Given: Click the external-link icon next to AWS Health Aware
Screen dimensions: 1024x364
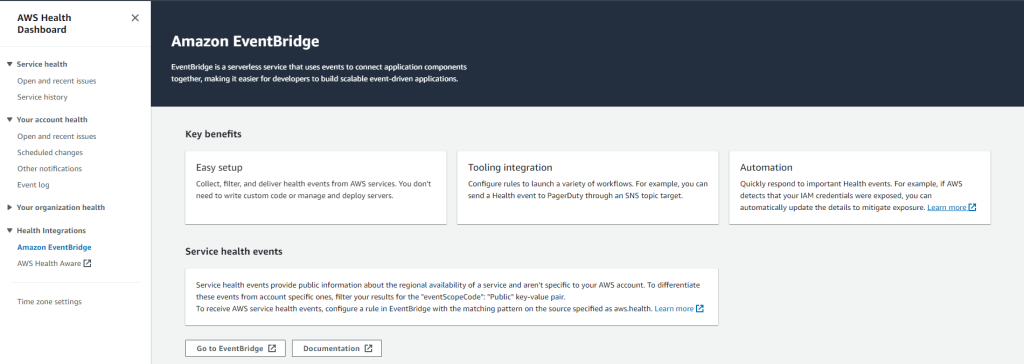Looking at the screenshot, I should click(x=88, y=263).
